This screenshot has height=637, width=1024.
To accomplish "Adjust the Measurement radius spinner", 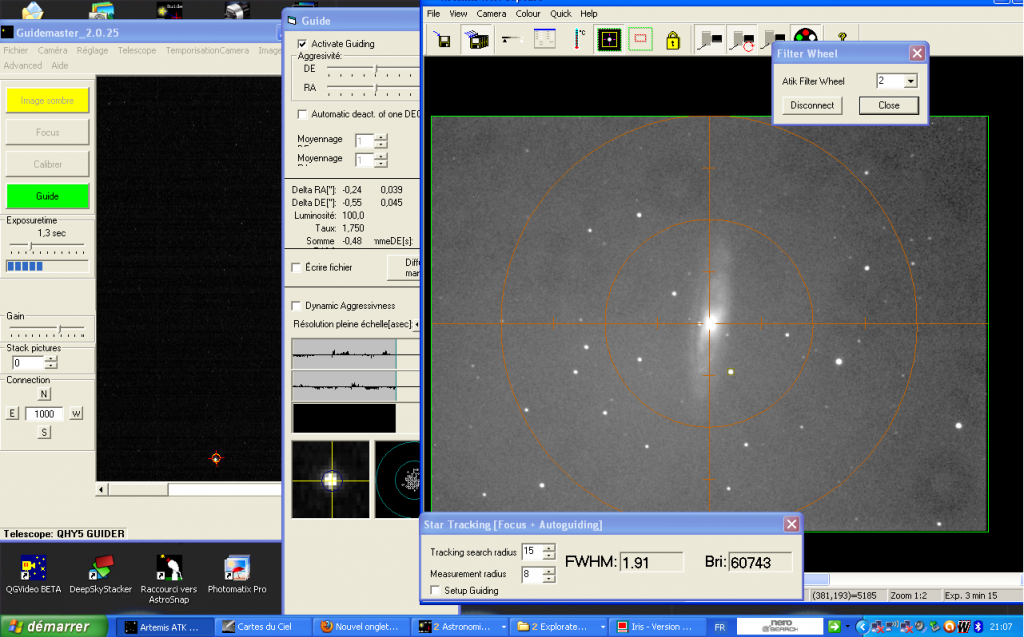I will point(548,574).
